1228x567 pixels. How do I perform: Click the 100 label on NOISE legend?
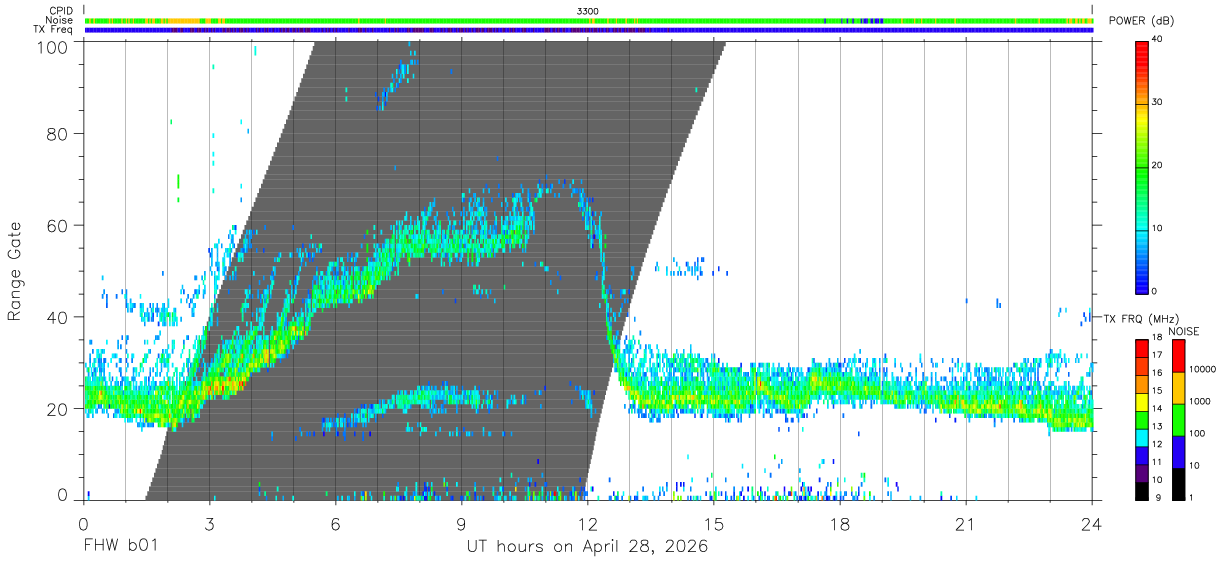pos(1198,433)
